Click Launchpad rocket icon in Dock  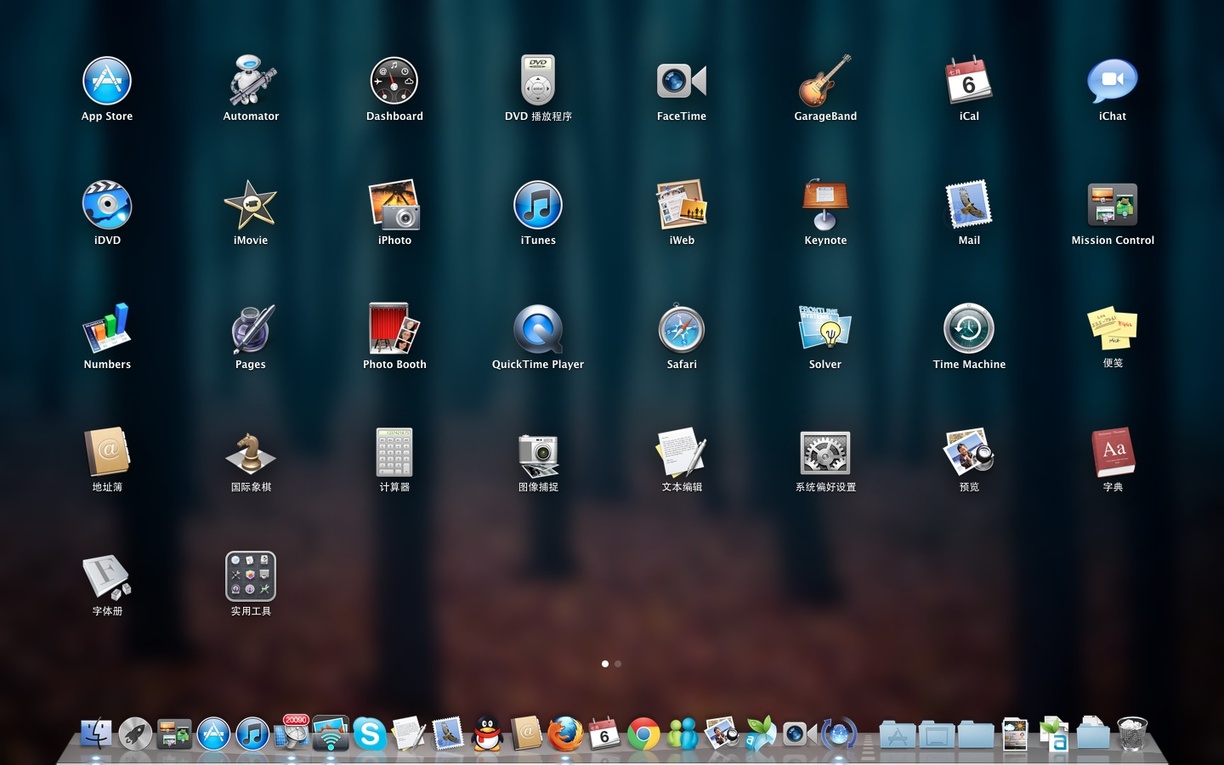point(136,734)
